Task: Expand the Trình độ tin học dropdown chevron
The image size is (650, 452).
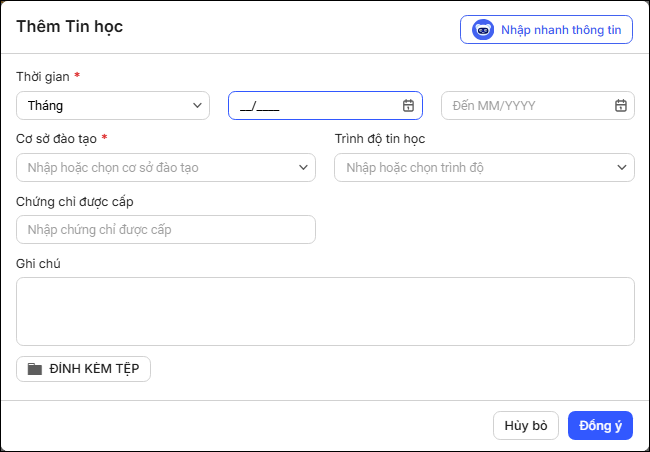Action: pyautogui.click(x=622, y=168)
